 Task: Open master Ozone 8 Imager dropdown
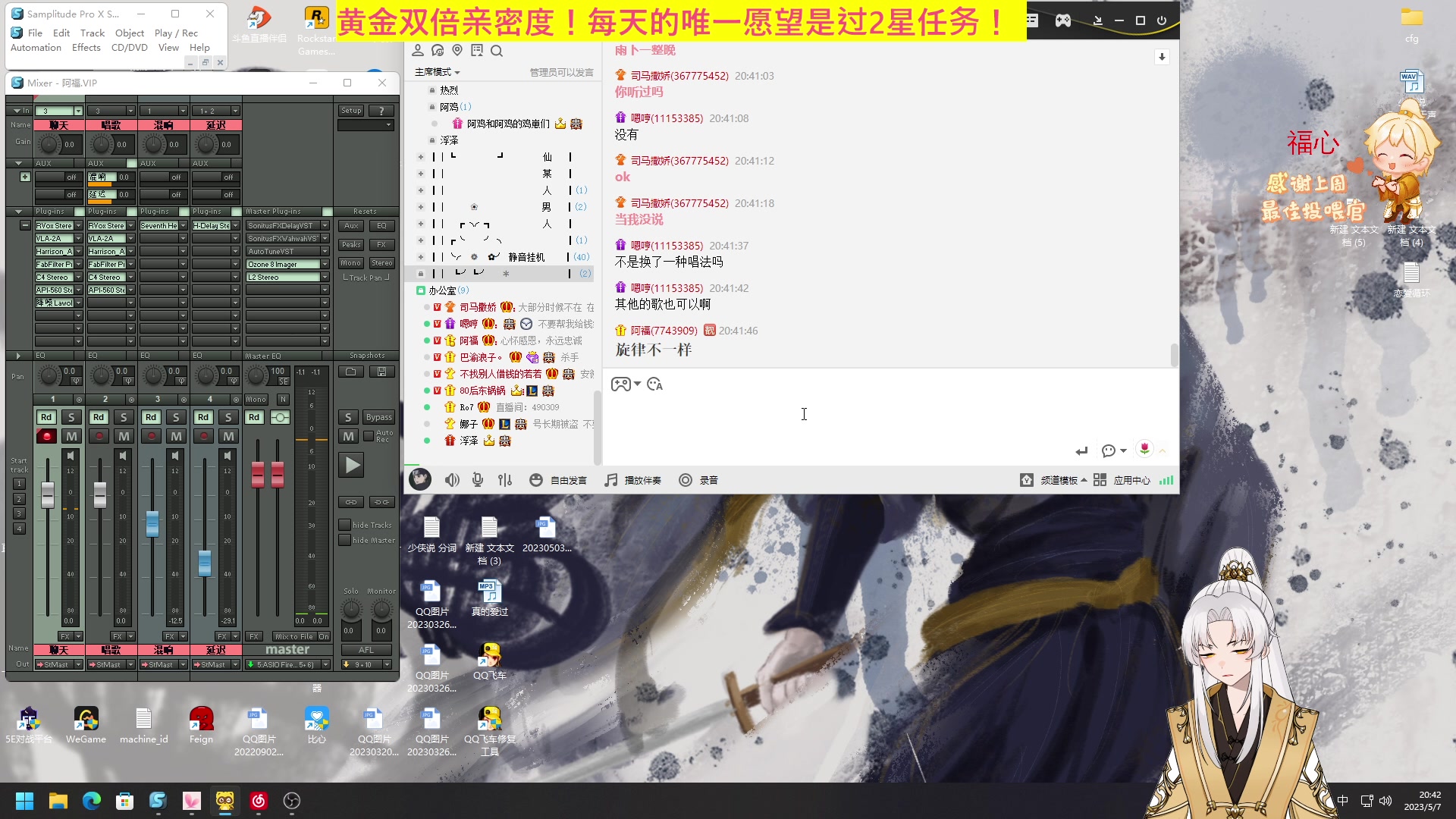pyautogui.click(x=325, y=264)
